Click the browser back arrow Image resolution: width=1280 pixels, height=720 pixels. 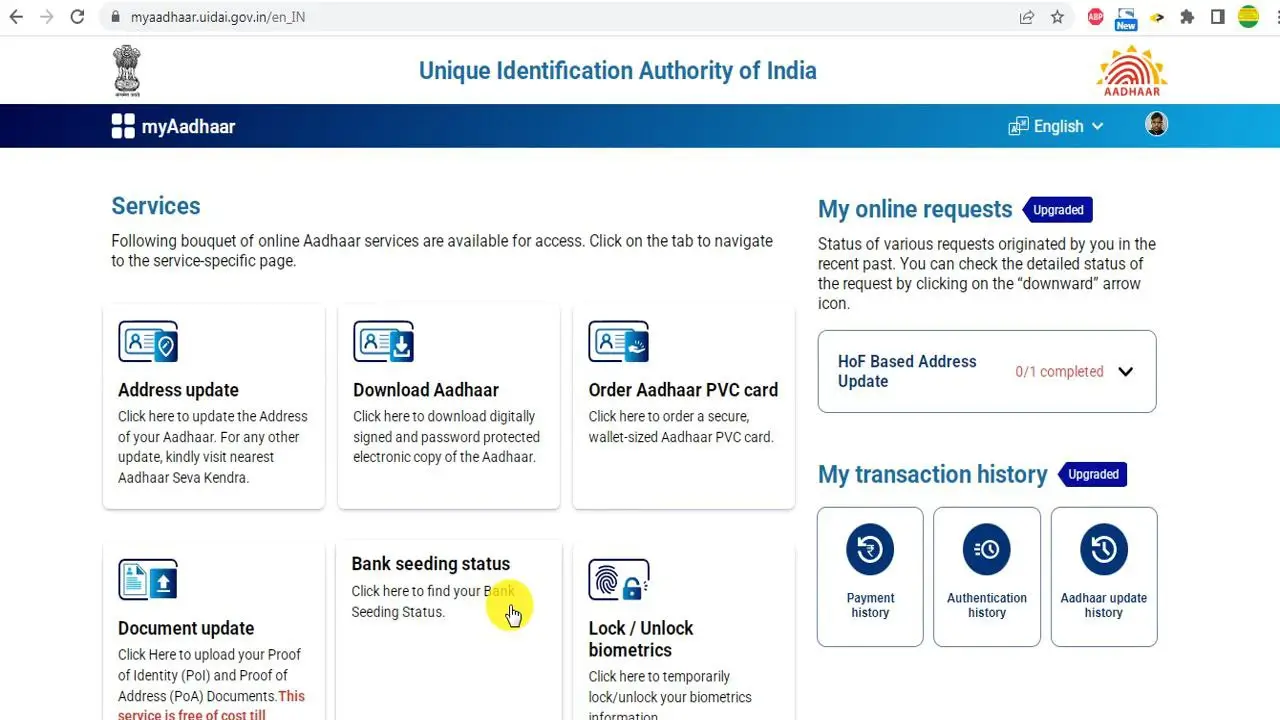16,17
